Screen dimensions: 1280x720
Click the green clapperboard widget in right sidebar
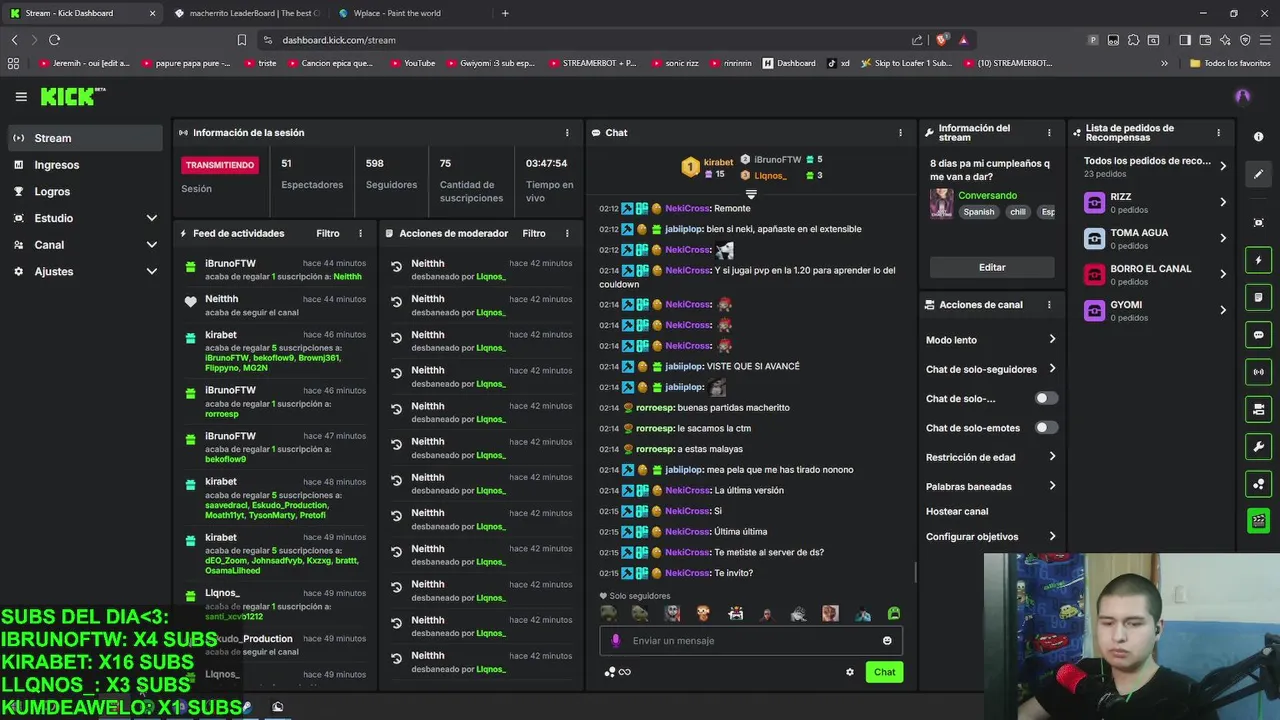[x=1259, y=521]
